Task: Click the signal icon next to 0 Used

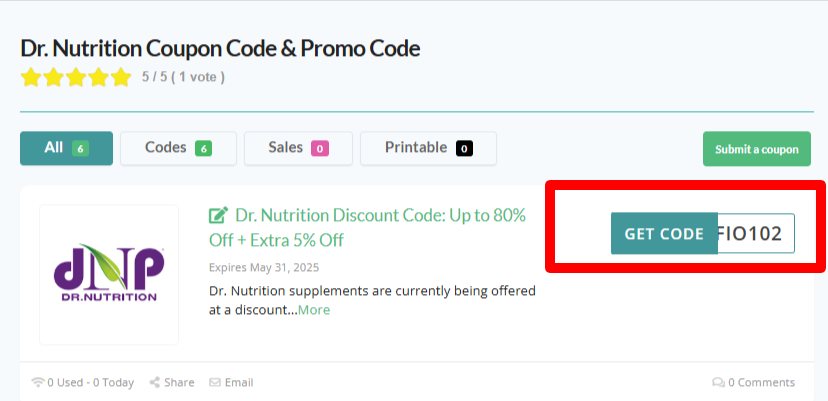Action: (38, 382)
